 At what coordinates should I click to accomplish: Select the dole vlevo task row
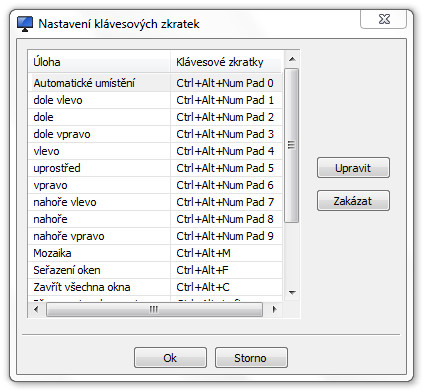(155, 100)
